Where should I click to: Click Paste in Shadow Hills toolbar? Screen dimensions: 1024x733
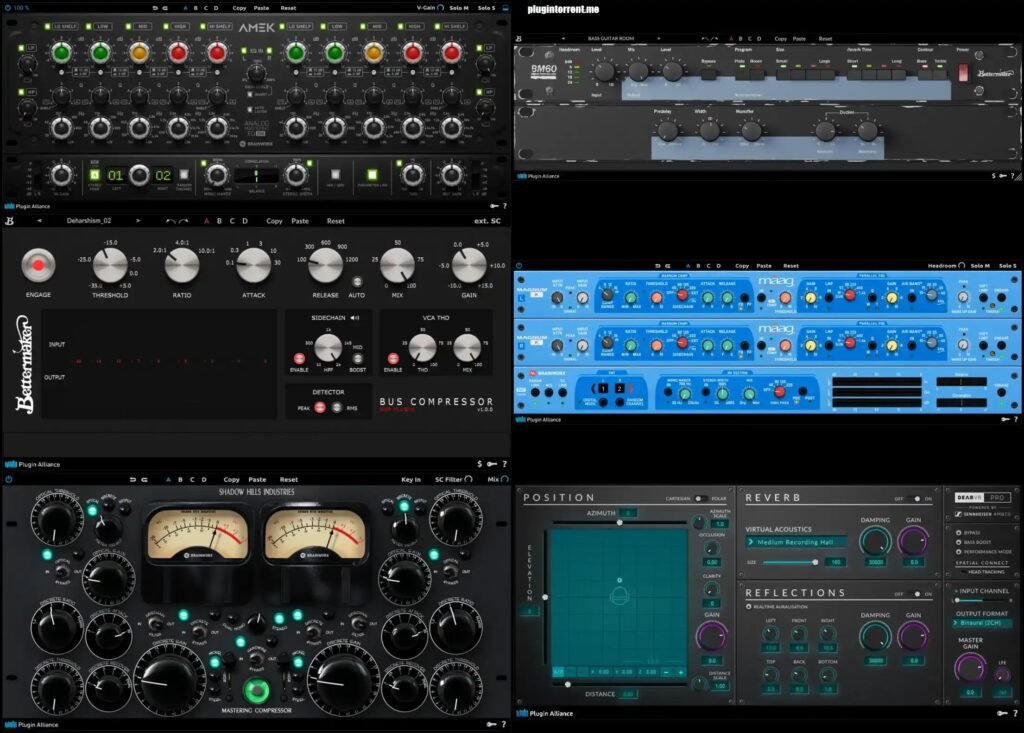tap(257, 480)
